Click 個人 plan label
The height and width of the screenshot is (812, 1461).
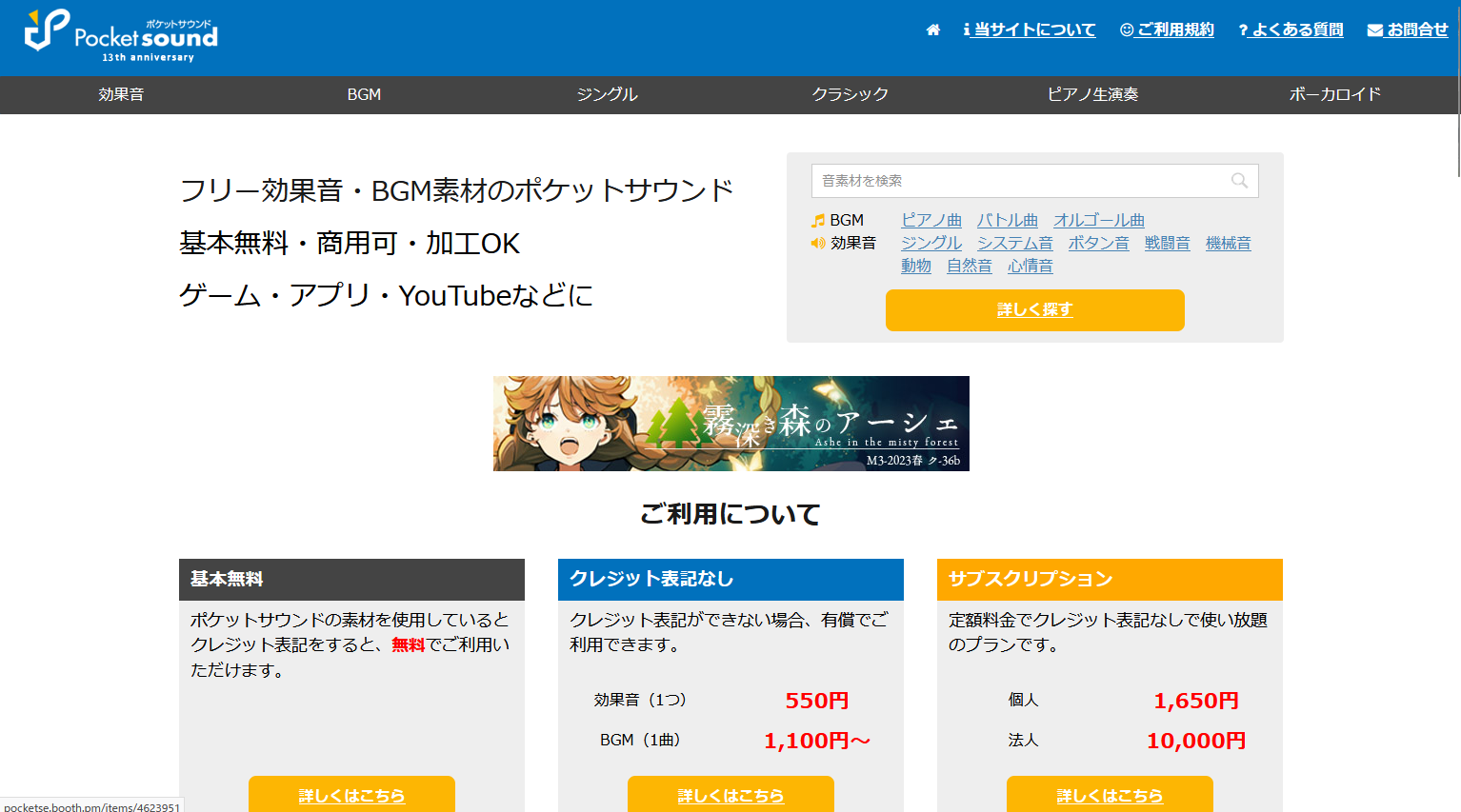(x=1023, y=700)
